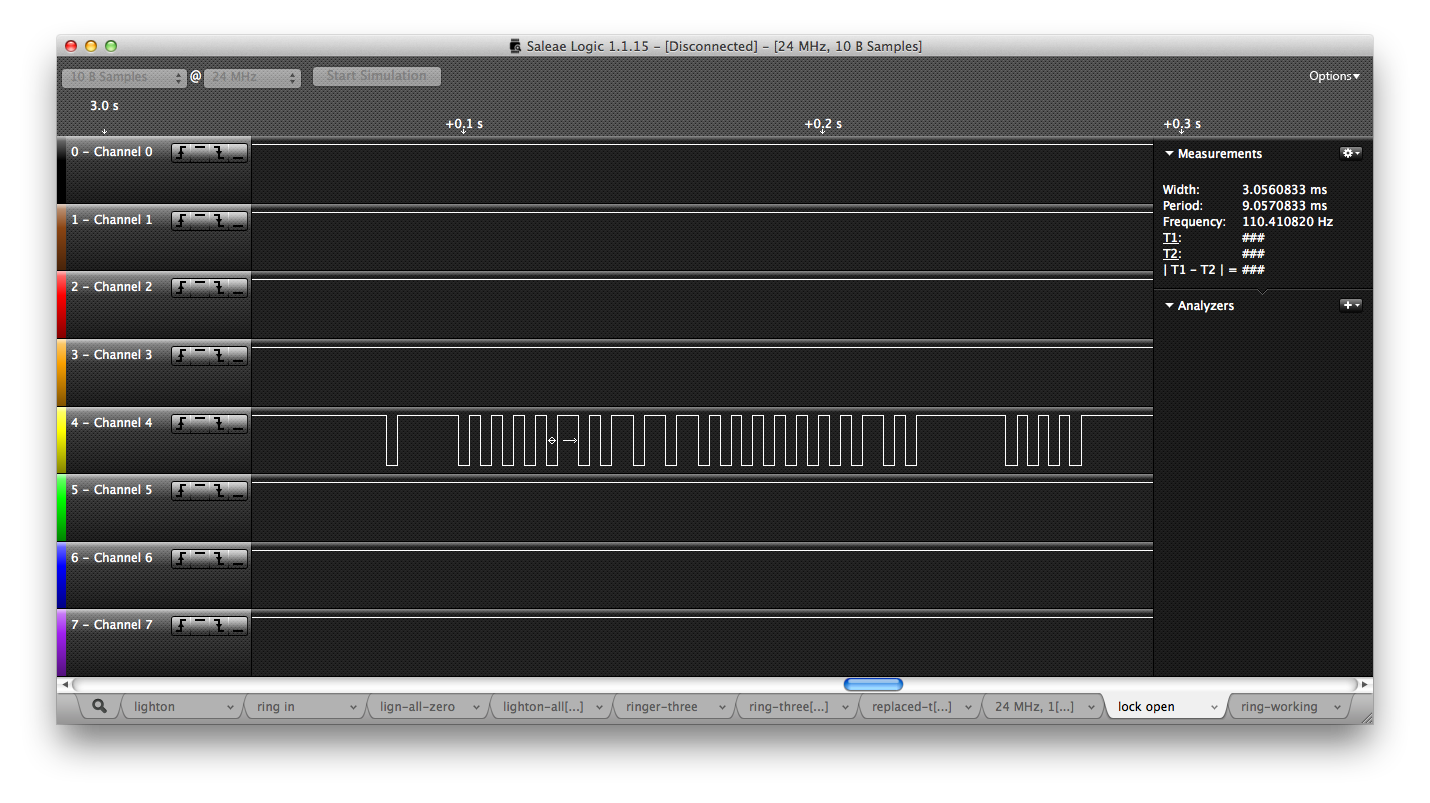The height and width of the screenshot is (803, 1430).
Task: Set falling edge trigger on Channel 3
Action: (219, 356)
